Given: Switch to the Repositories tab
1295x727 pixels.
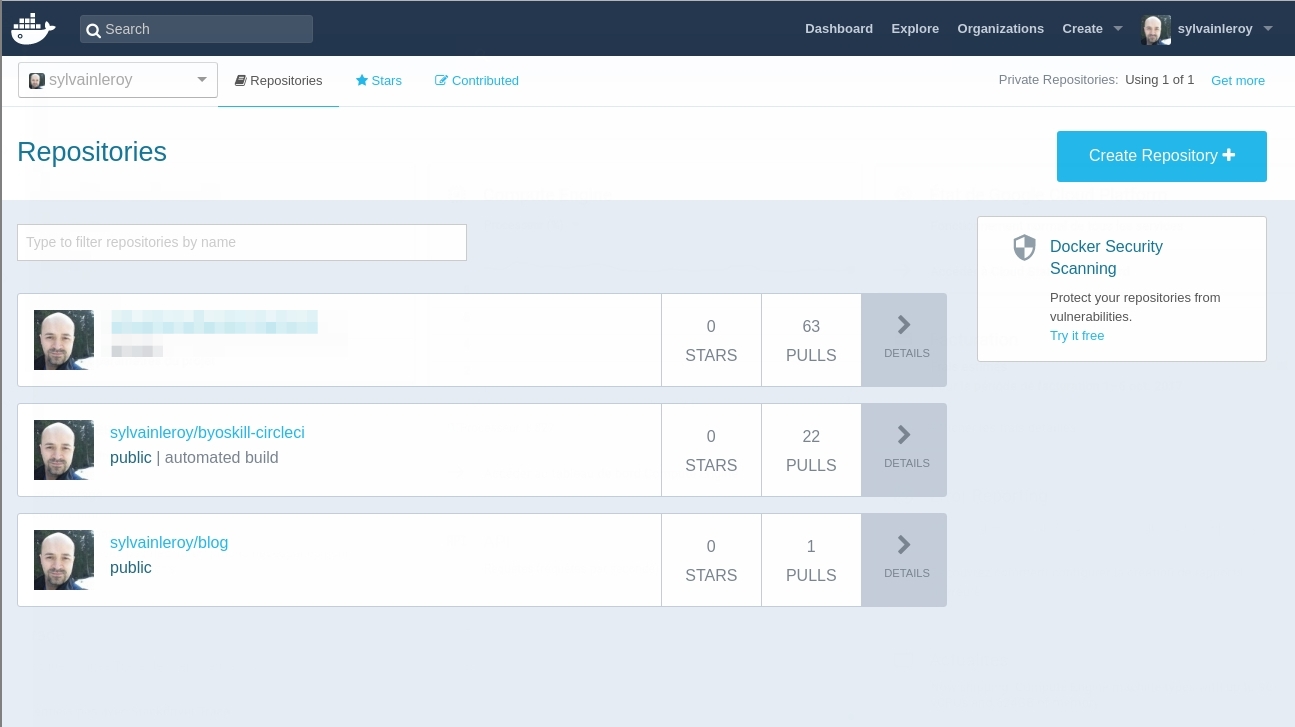Looking at the screenshot, I should point(279,81).
